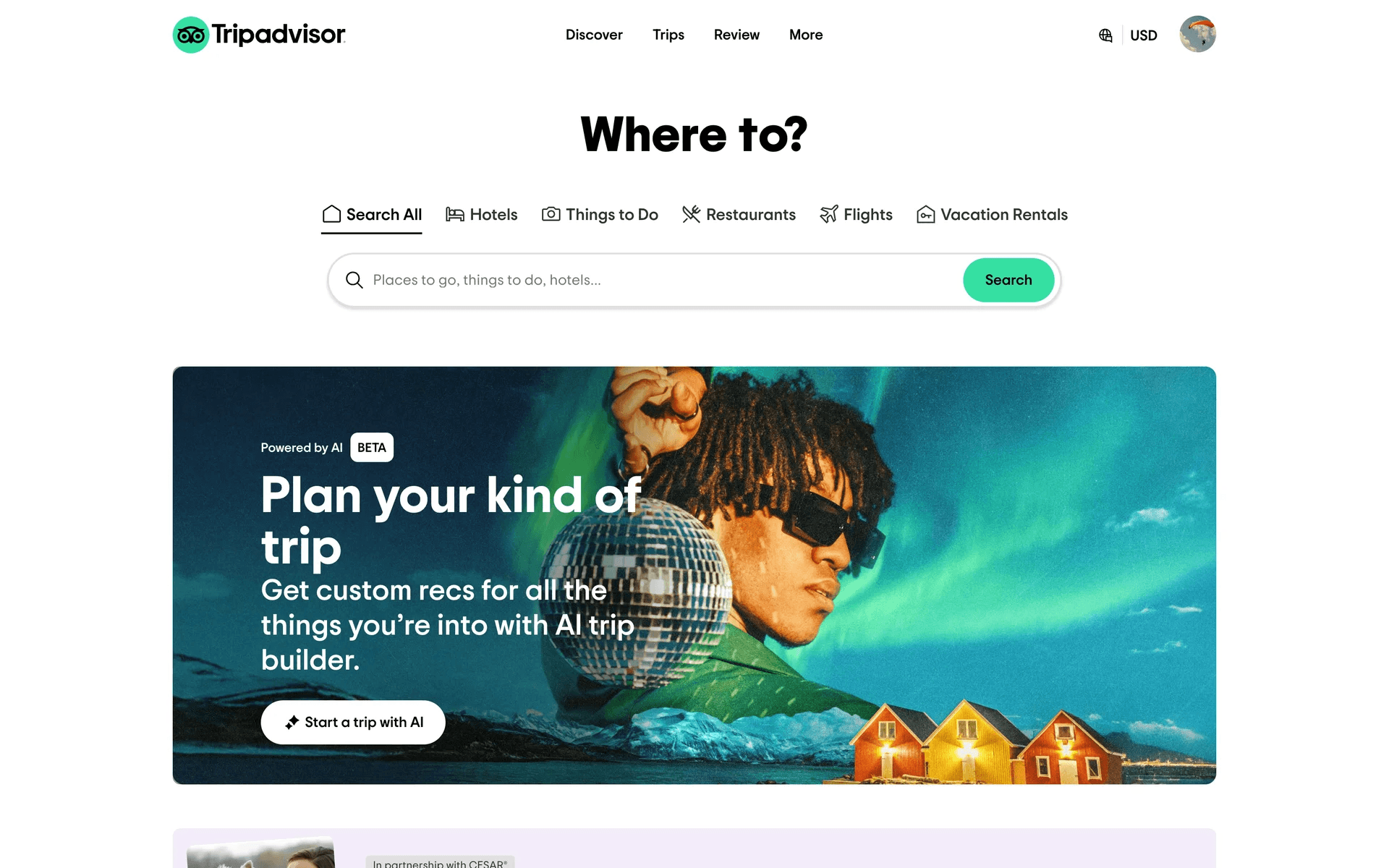Open the USD currency selector
1389x868 pixels.
1144,35
